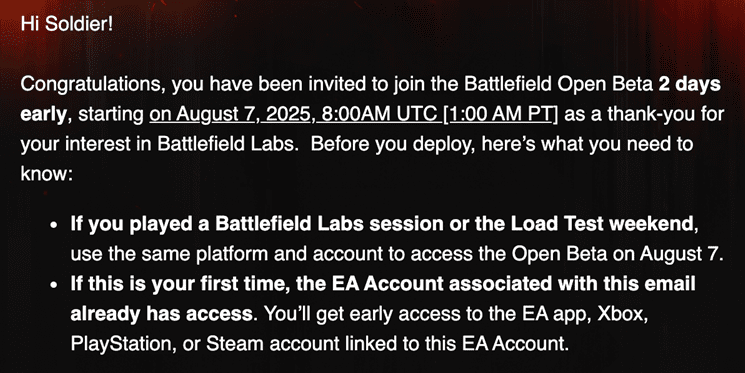This screenshot has height=373, width=745.
Task: Open the underlined August 7, 2025 date link
Action: pos(354,115)
